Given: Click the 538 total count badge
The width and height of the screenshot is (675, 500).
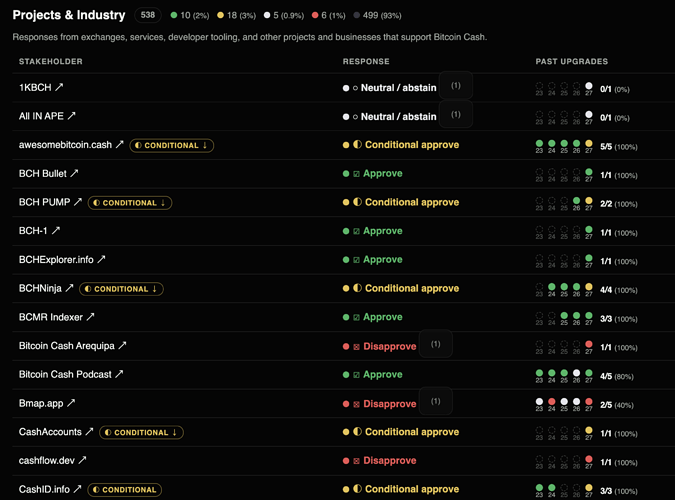Looking at the screenshot, I should (148, 15).
